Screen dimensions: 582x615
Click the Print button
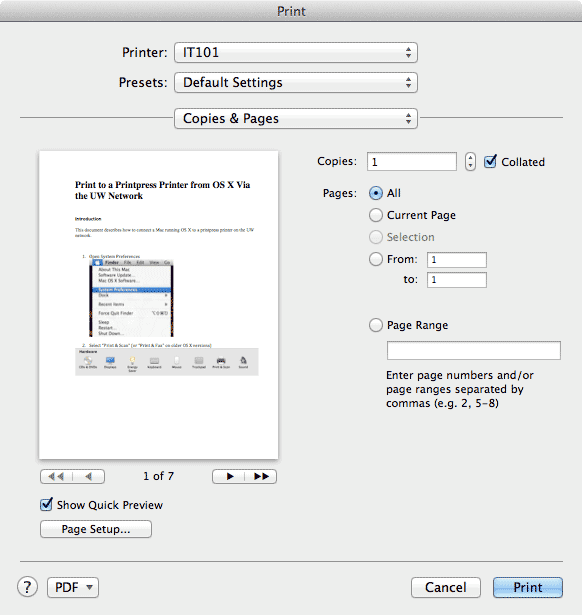pos(528,587)
